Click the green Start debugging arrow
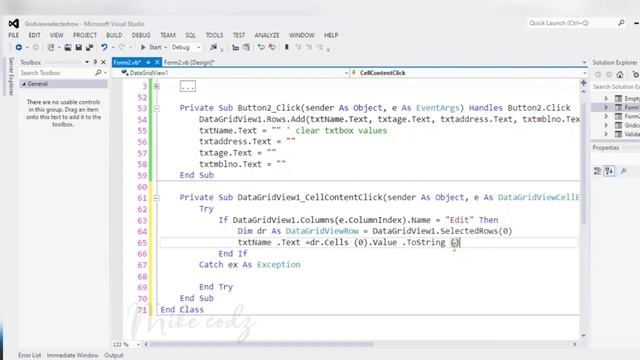Viewport: 640px width, 360px height. [x=143, y=47]
